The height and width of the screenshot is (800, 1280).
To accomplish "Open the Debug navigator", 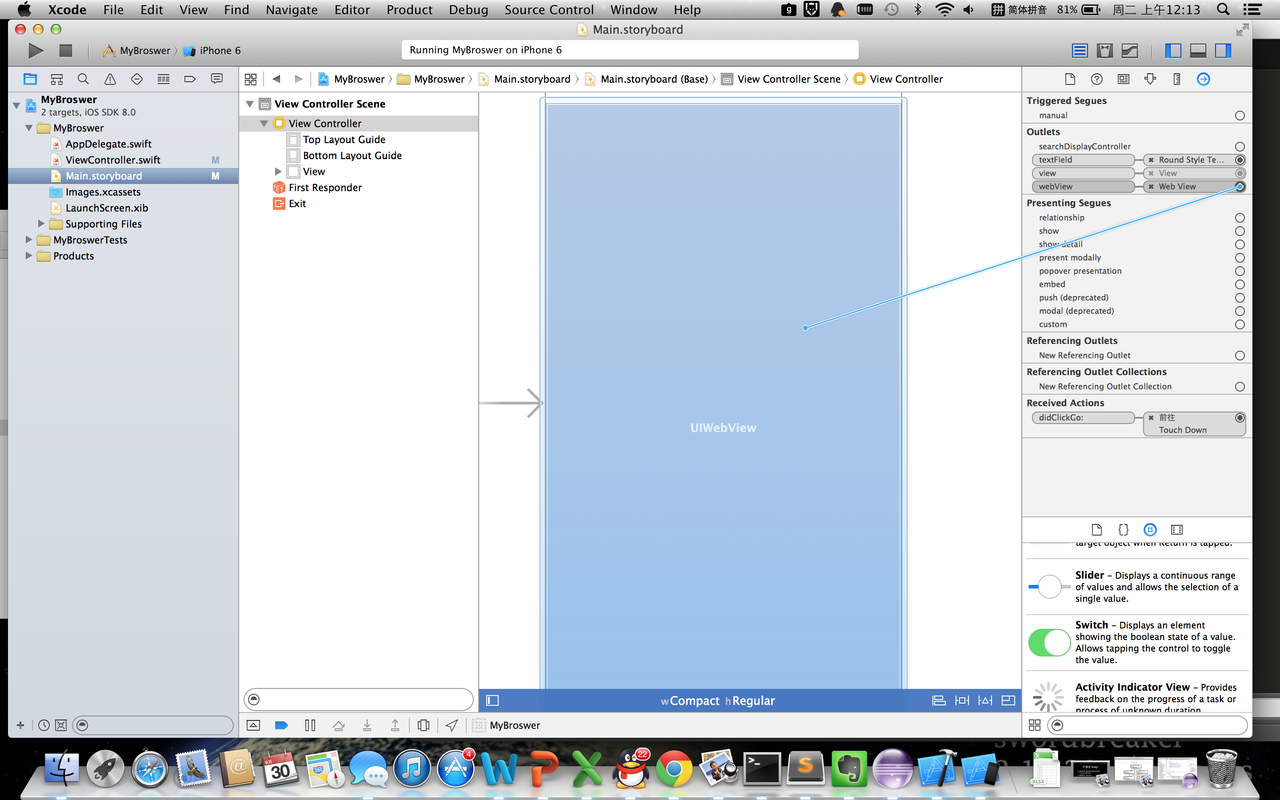I will point(163,79).
